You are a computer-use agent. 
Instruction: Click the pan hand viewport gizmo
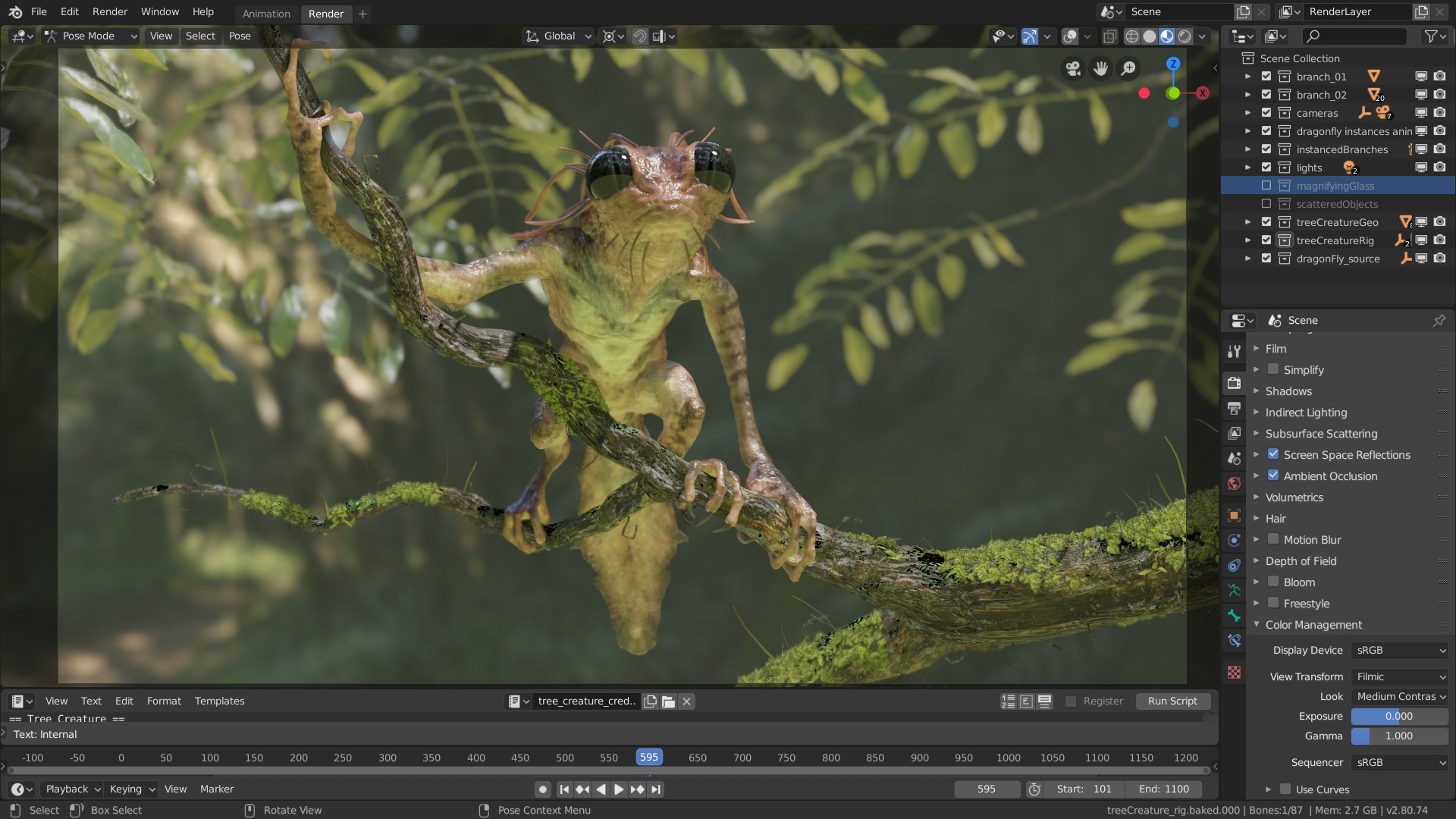click(1100, 69)
